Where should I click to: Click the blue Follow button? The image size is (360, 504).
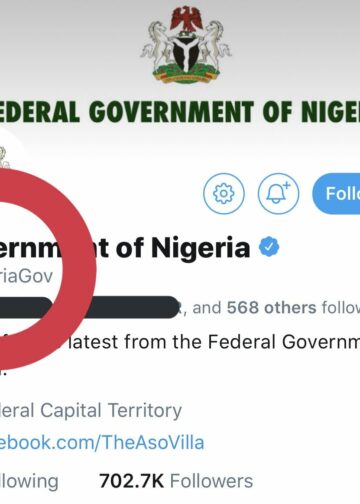tap(336, 193)
